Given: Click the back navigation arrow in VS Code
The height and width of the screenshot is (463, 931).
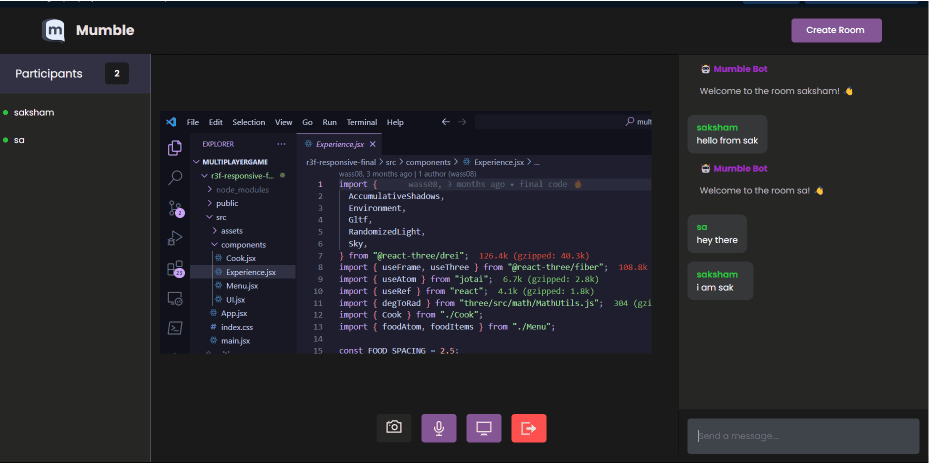Looking at the screenshot, I should tap(445, 122).
